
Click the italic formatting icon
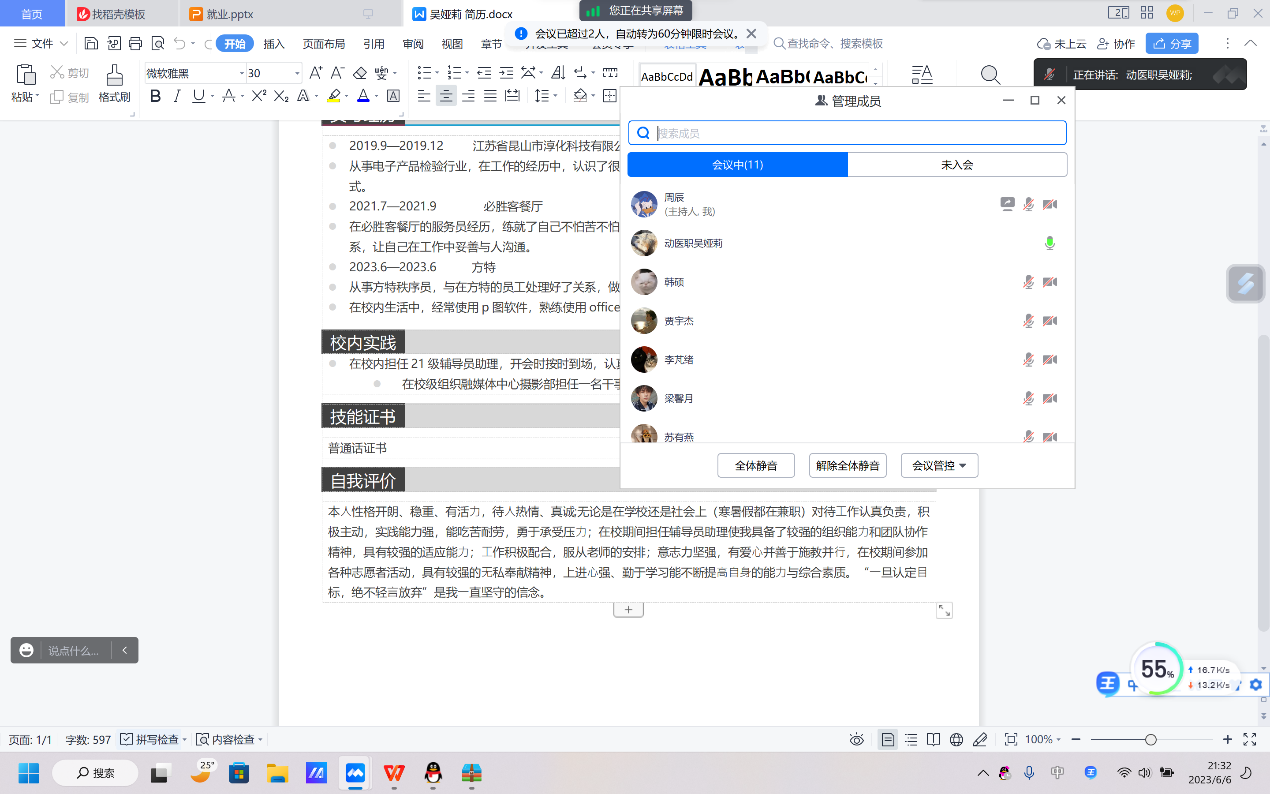tap(177, 96)
